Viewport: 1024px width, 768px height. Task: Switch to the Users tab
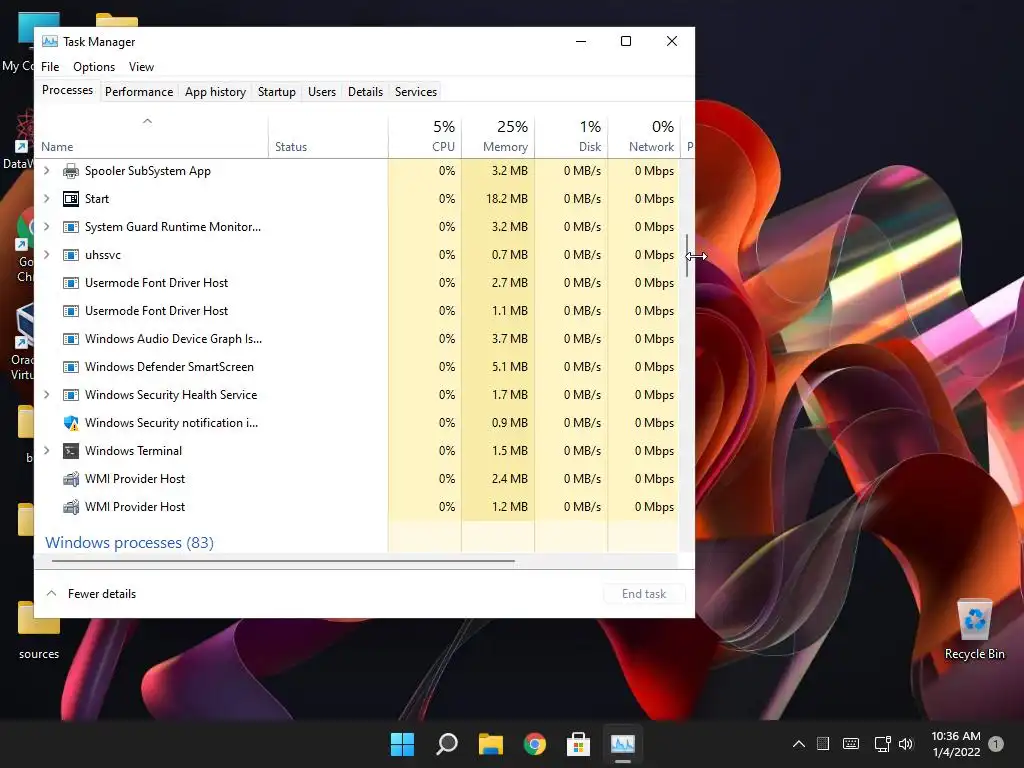click(x=322, y=92)
